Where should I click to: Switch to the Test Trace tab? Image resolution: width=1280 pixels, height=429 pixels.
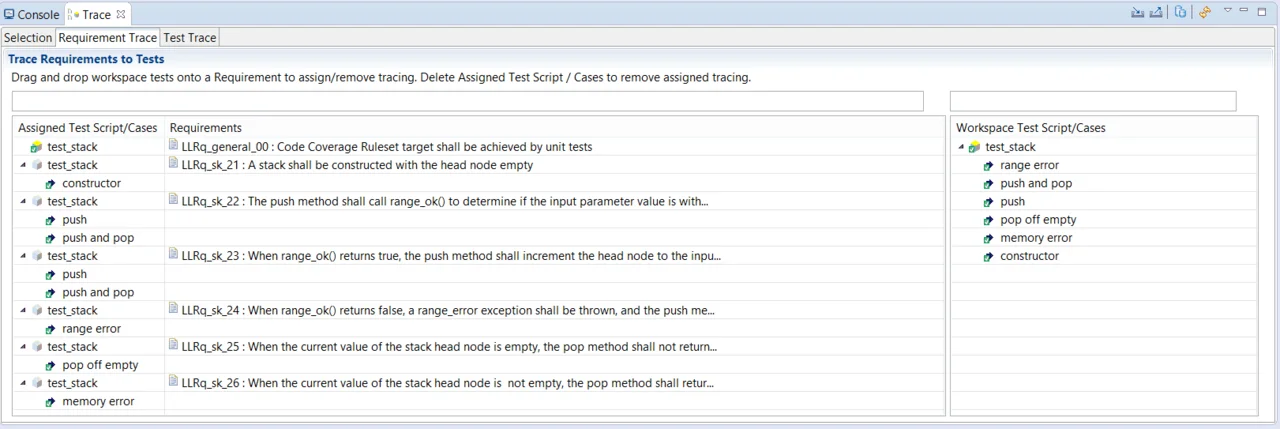pyautogui.click(x=190, y=37)
